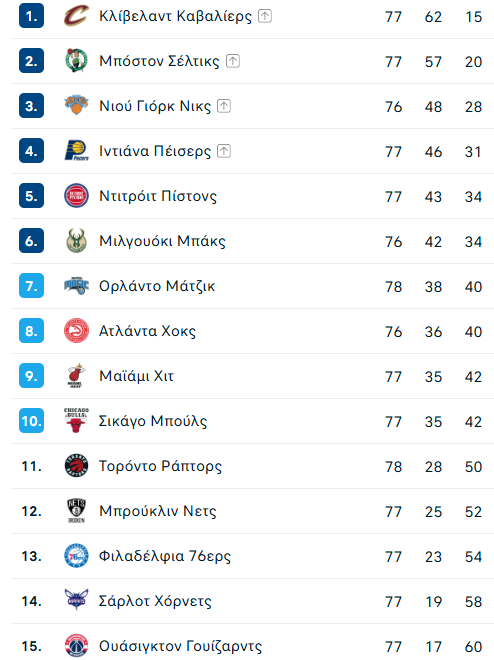This screenshot has width=494, height=660.
Task: Select the Orlando Magic logo
Action: pos(76,286)
